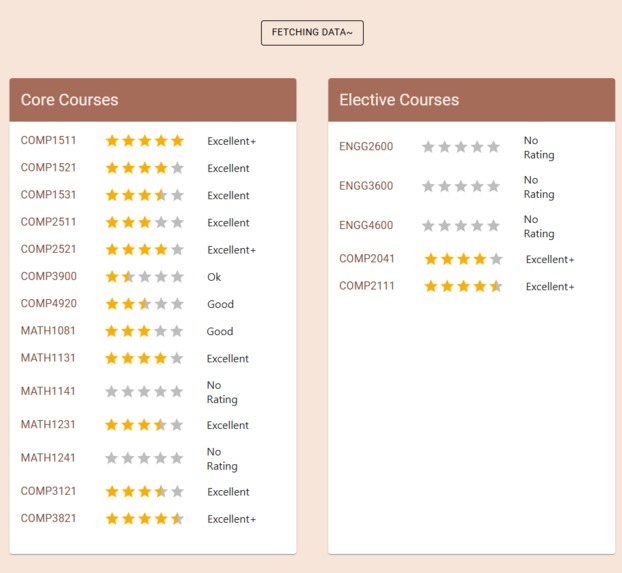The image size is (622, 573).
Task: Click the half-filled fifth star for COMP2111
Action: point(496,286)
